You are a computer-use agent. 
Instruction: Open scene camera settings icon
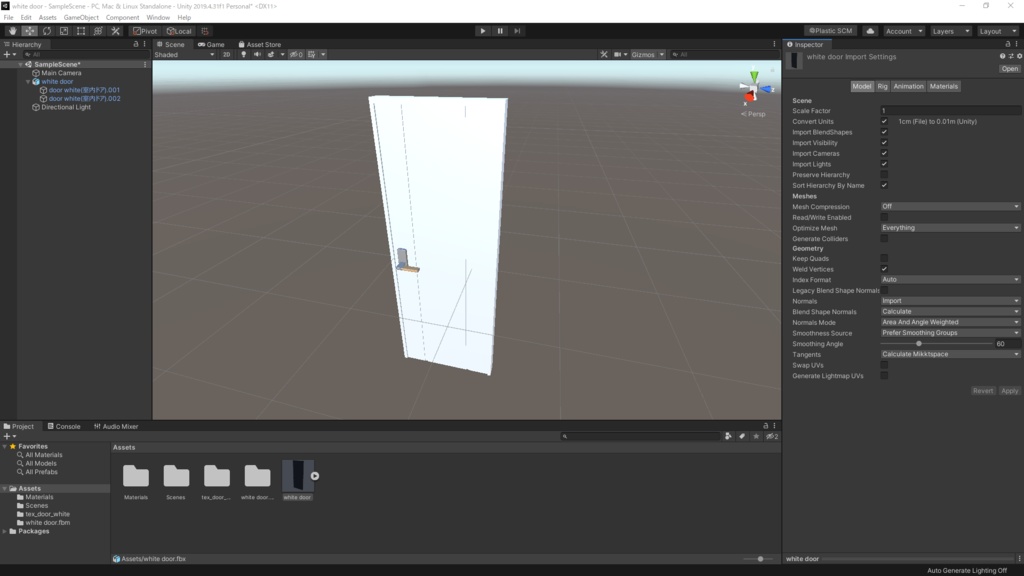tap(619, 54)
